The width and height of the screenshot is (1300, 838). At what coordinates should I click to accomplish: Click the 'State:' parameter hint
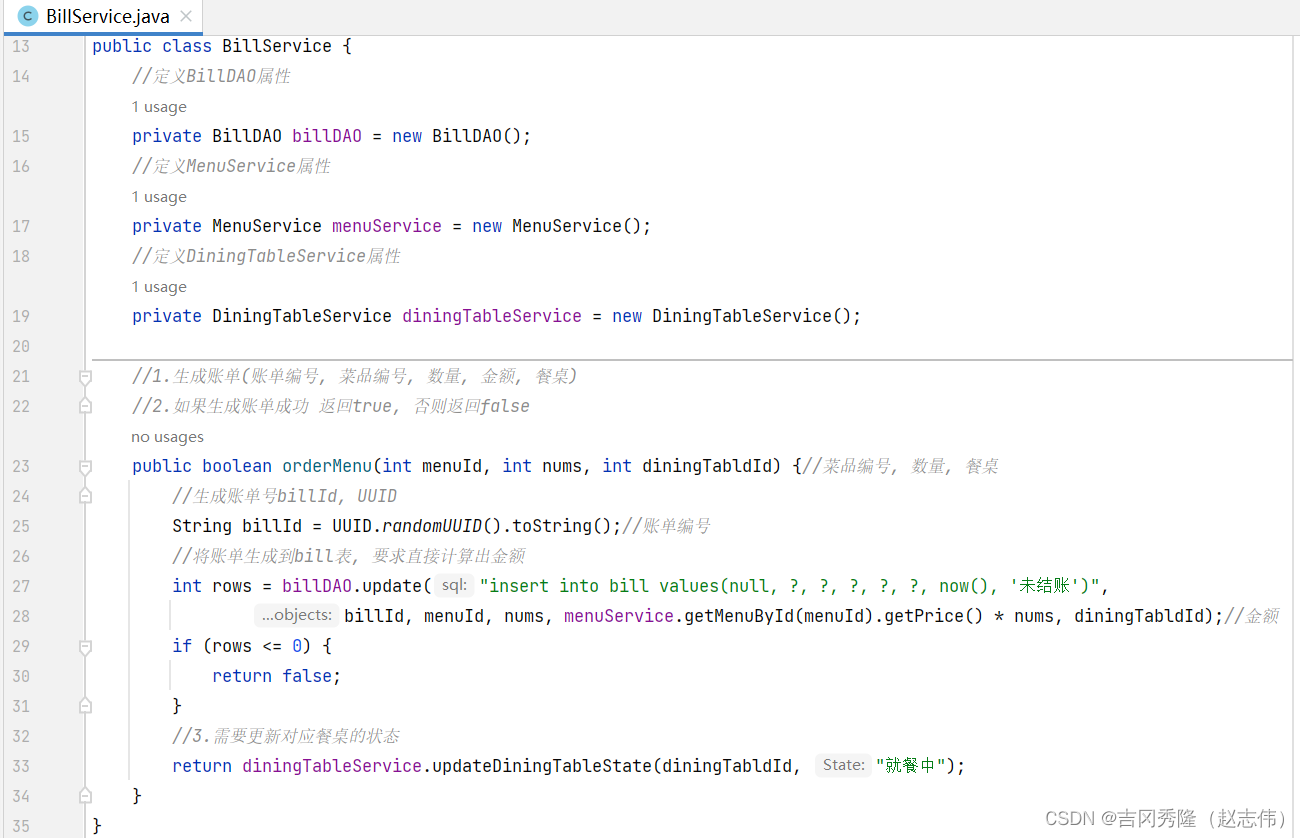[843, 766]
